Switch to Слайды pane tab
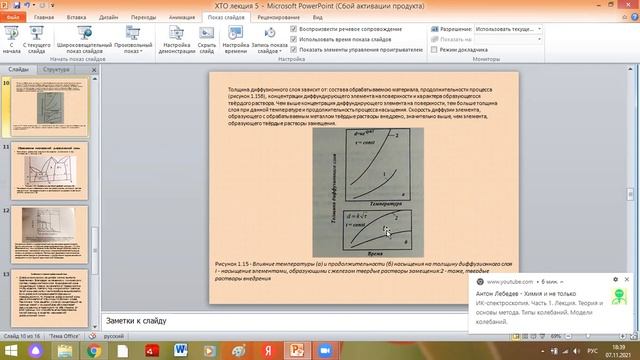The height and width of the screenshot is (360, 640). (18, 69)
